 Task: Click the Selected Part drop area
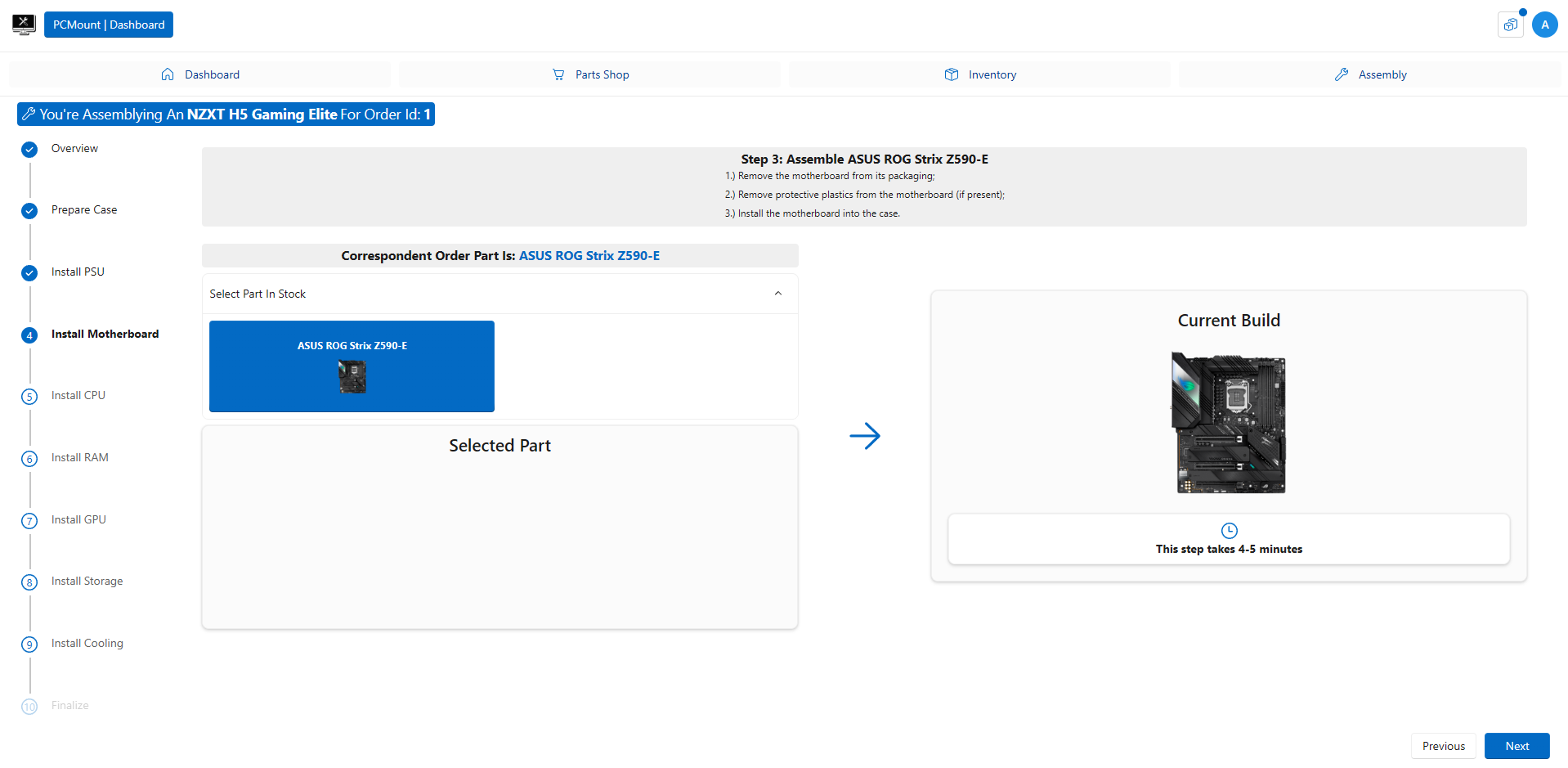(500, 528)
